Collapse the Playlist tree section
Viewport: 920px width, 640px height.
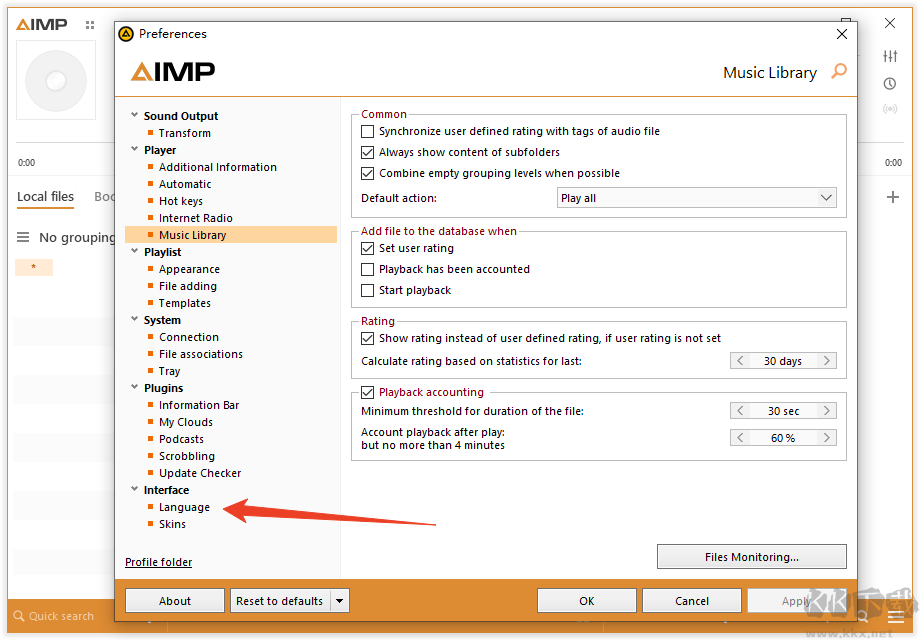pyautogui.click(x=134, y=251)
